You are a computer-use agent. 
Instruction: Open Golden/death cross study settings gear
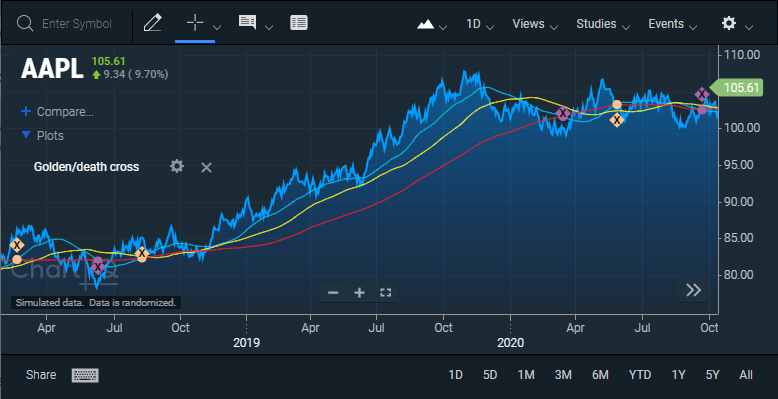(x=177, y=166)
